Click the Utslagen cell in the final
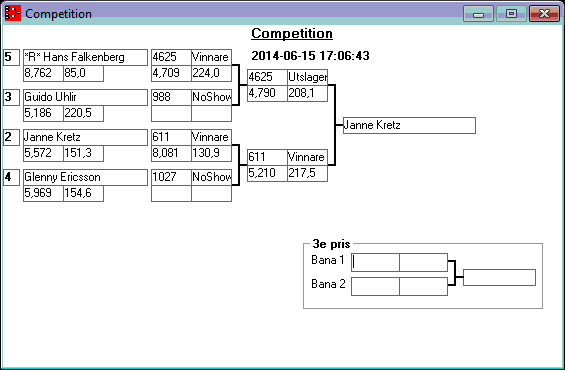This screenshot has width=565, height=370. pyautogui.click(x=307, y=77)
